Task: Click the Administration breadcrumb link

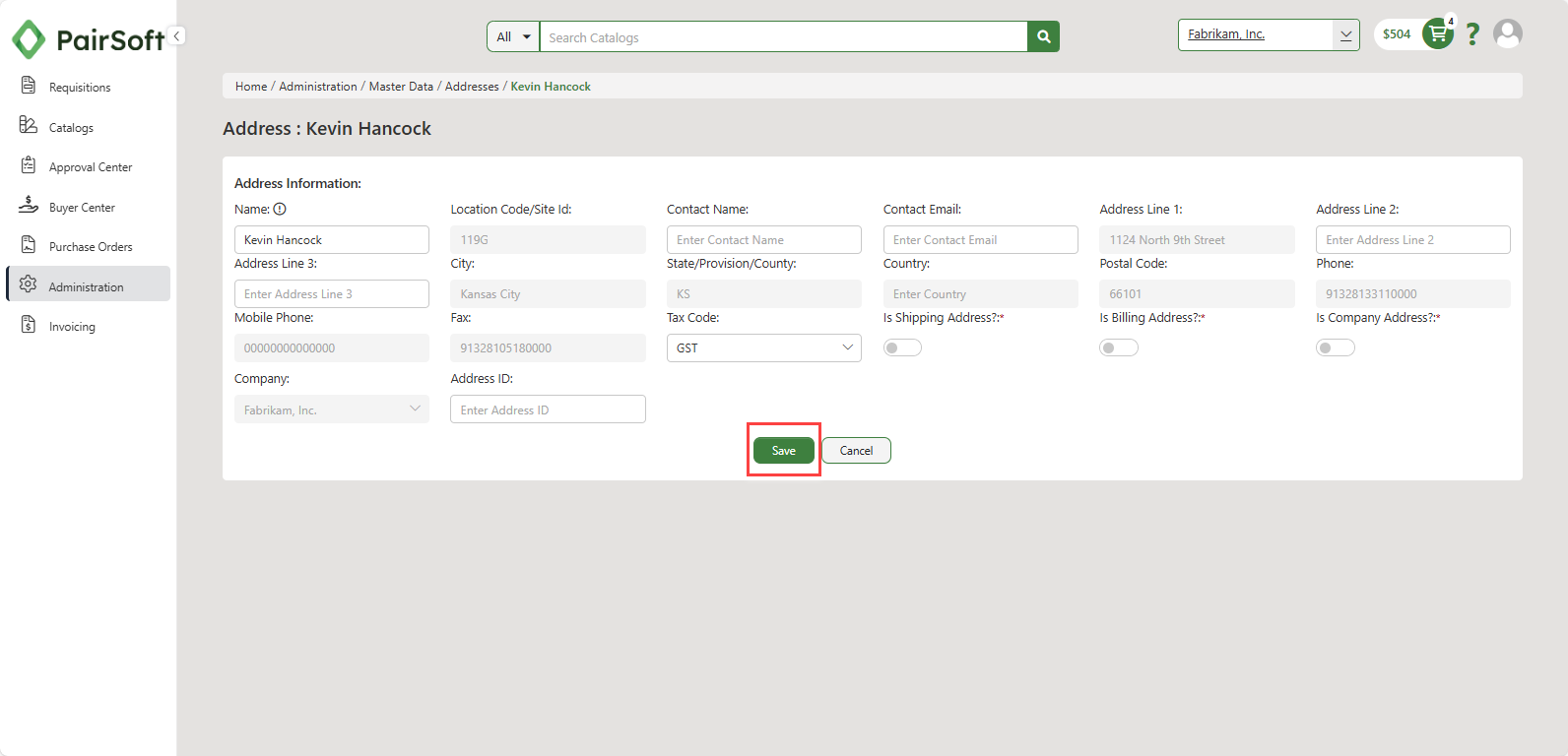Action: tap(318, 87)
